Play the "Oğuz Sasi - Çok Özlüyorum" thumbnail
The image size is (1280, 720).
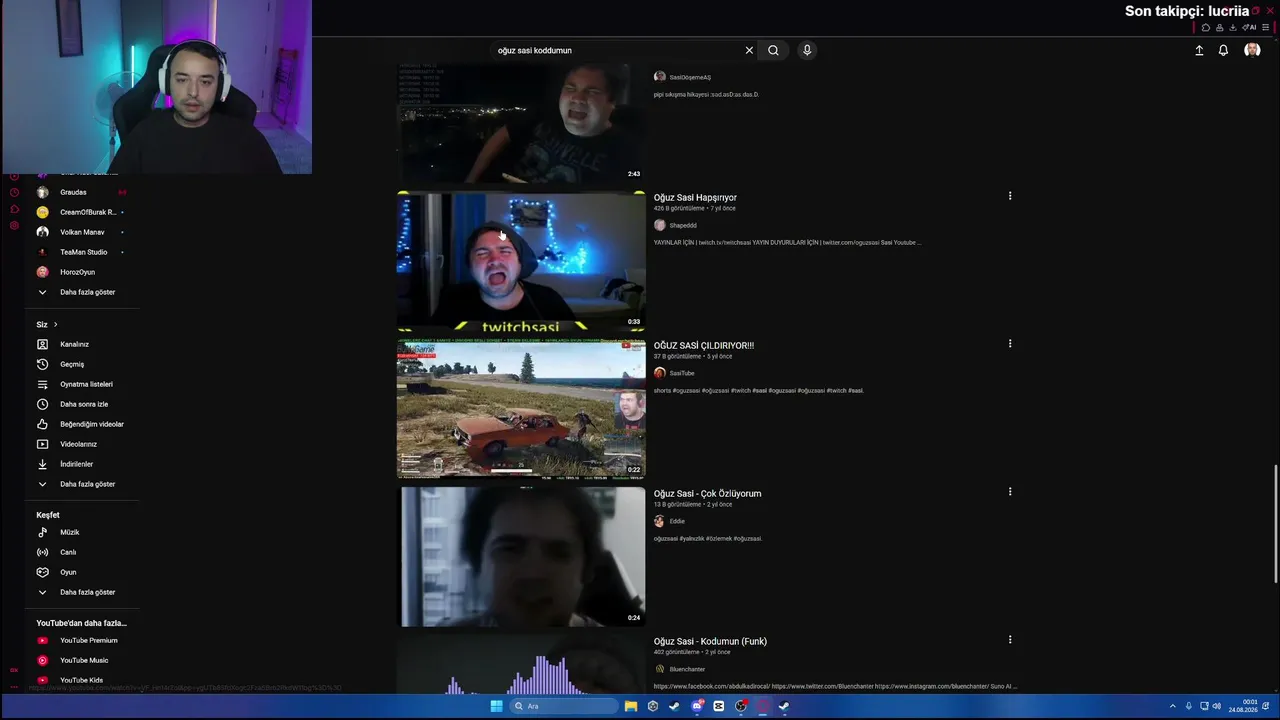523,556
